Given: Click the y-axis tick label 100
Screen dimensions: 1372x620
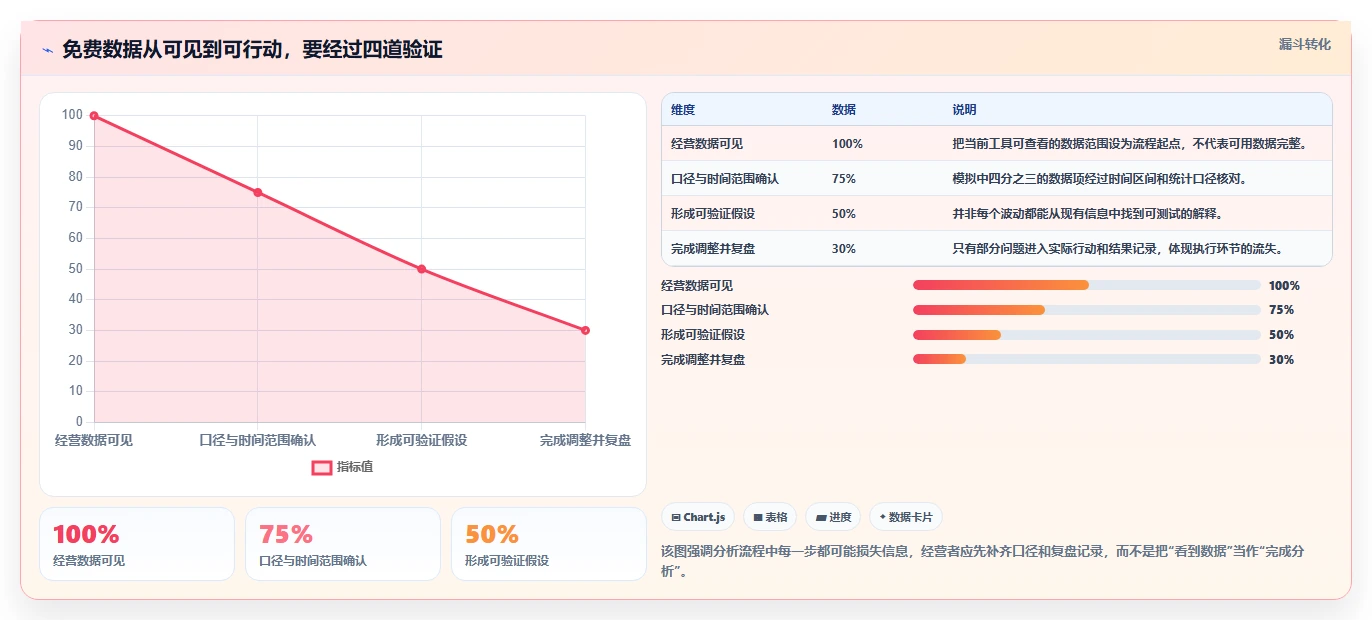Looking at the screenshot, I should click(72, 115).
